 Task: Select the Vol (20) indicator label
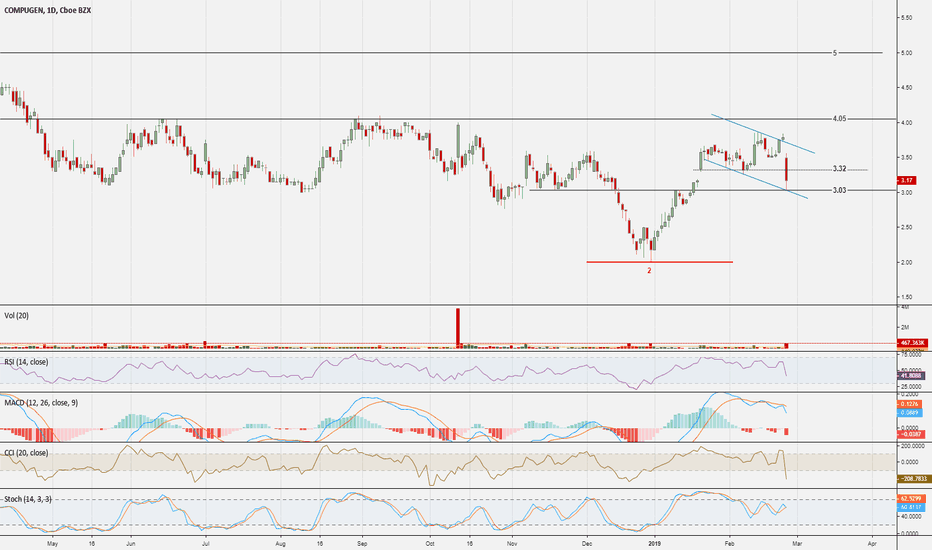coord(17,316)
